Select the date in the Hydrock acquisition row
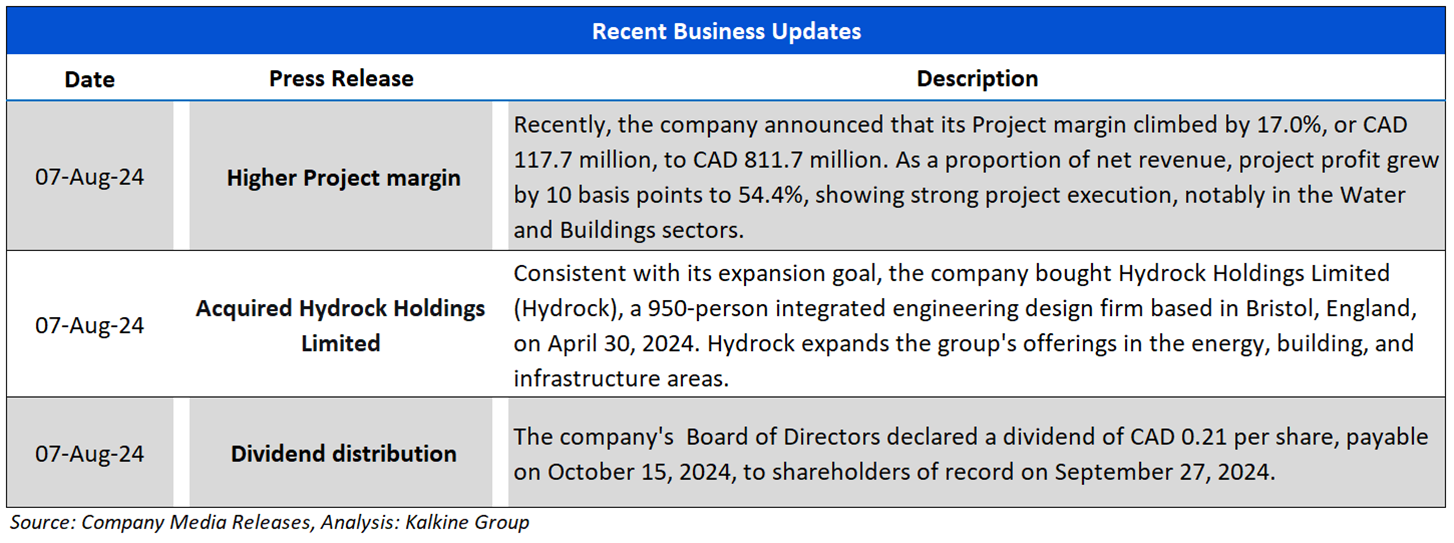Viewport: 1454px width, 543px height. (90, 325)
